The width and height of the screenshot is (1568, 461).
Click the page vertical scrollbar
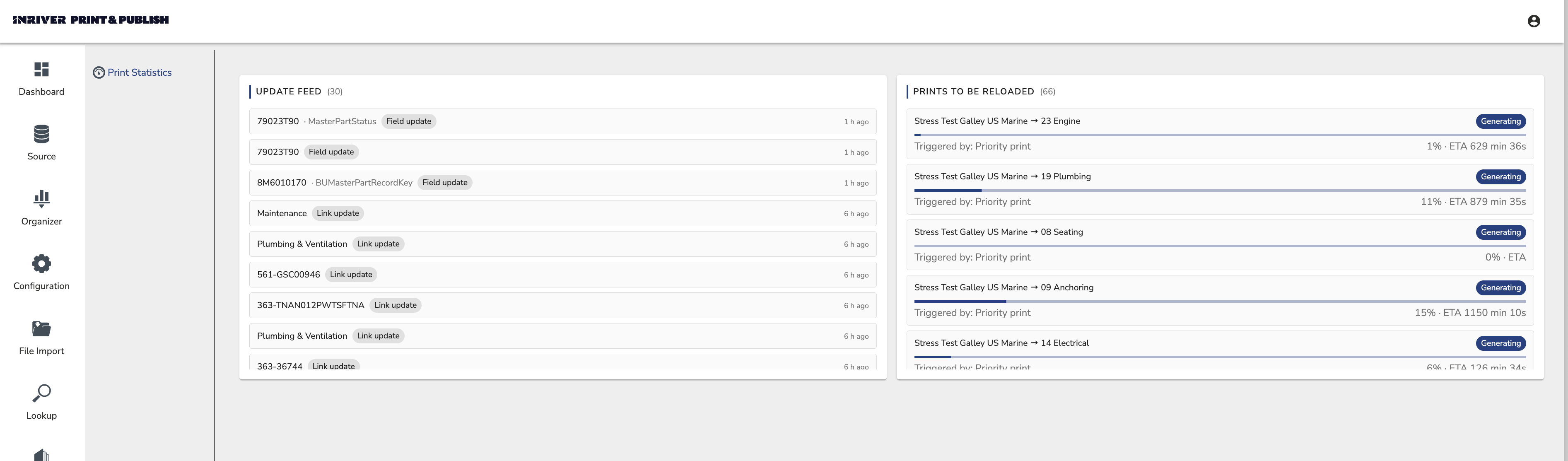1566,230
